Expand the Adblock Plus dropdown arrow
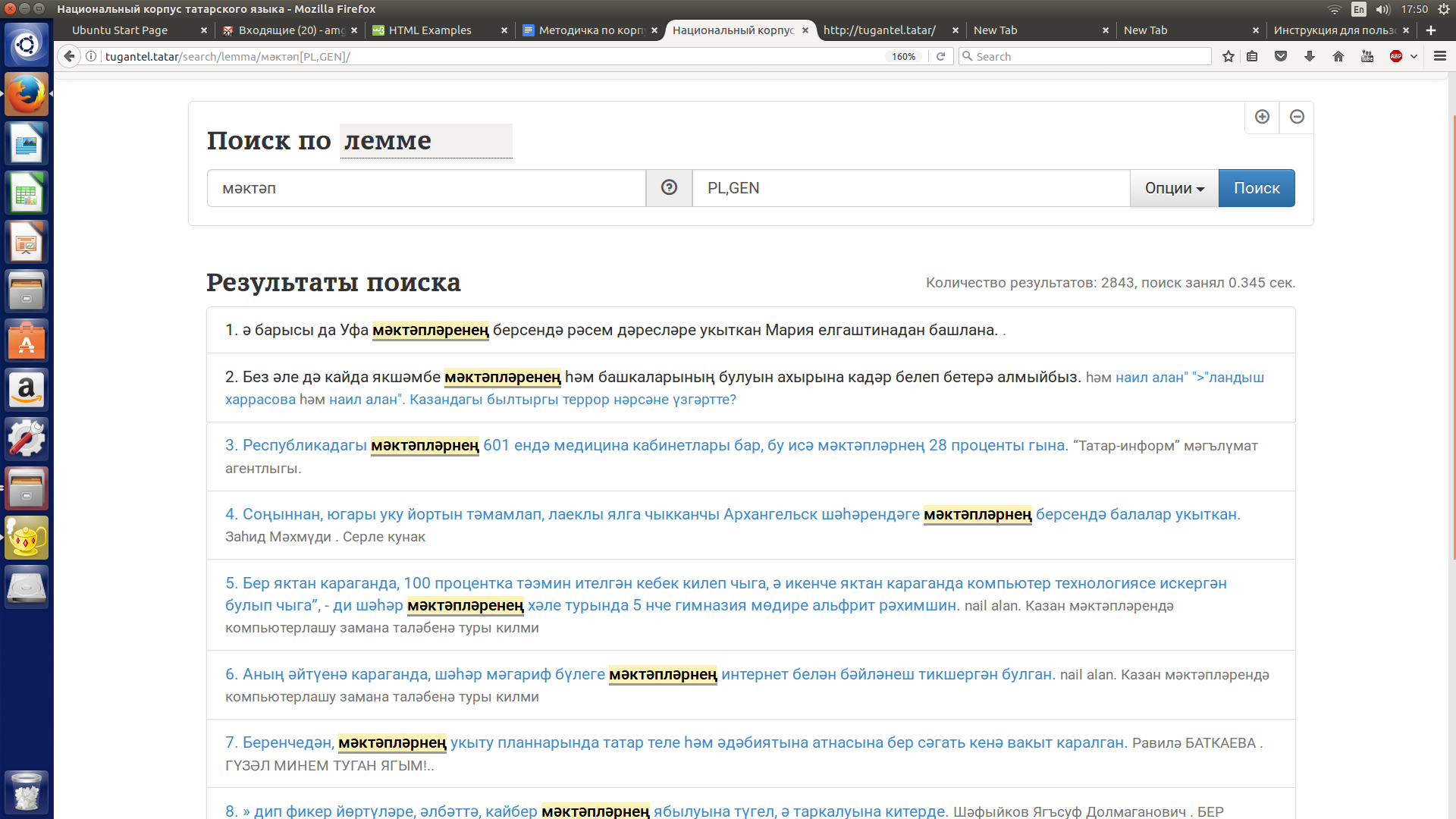The height and width of the screenshot is (819, 1456). coord(1414,56)
